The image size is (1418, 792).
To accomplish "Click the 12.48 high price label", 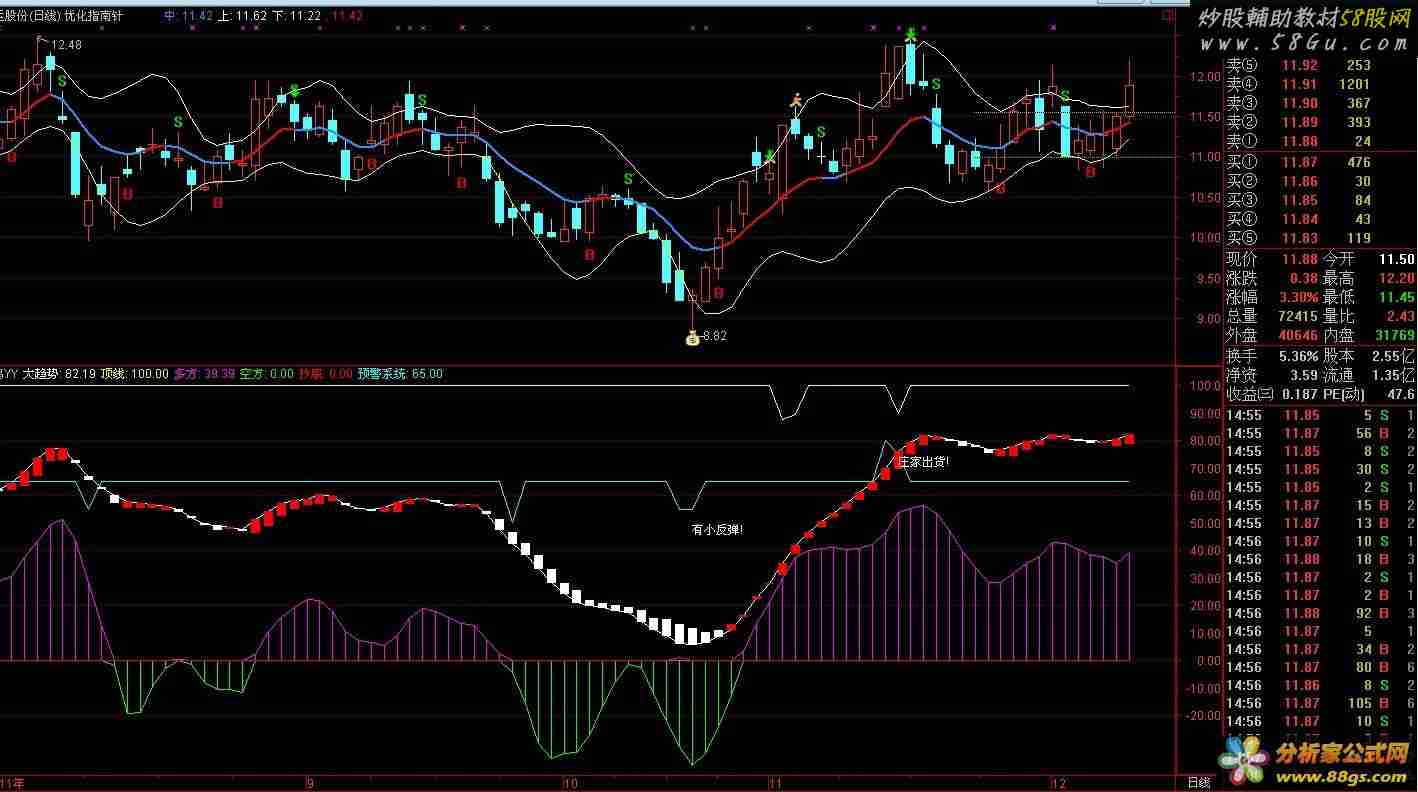I will point(66,45).
